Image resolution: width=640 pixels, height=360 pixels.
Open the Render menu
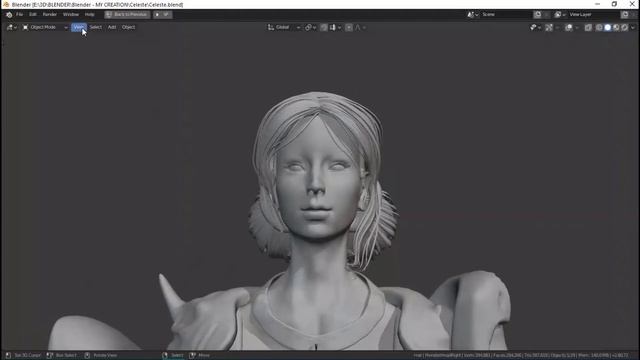50,14
